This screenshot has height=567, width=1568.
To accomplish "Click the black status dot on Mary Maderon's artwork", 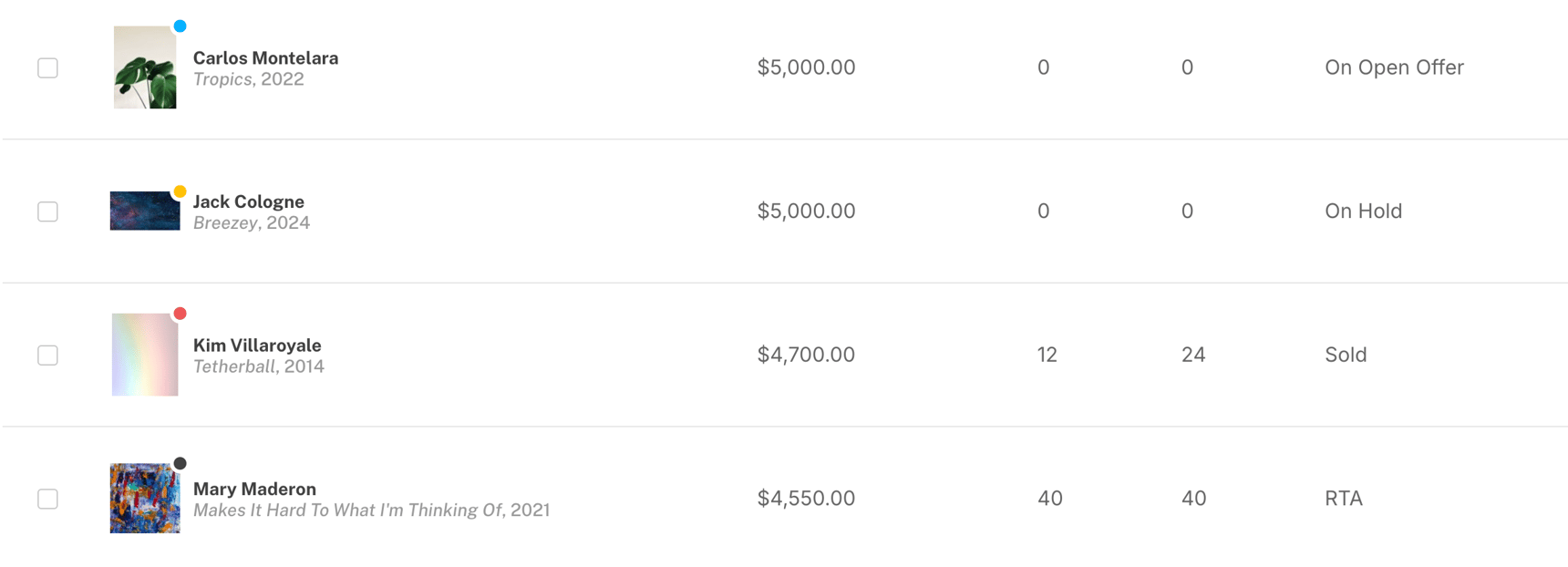I will [x=180, y=464].
